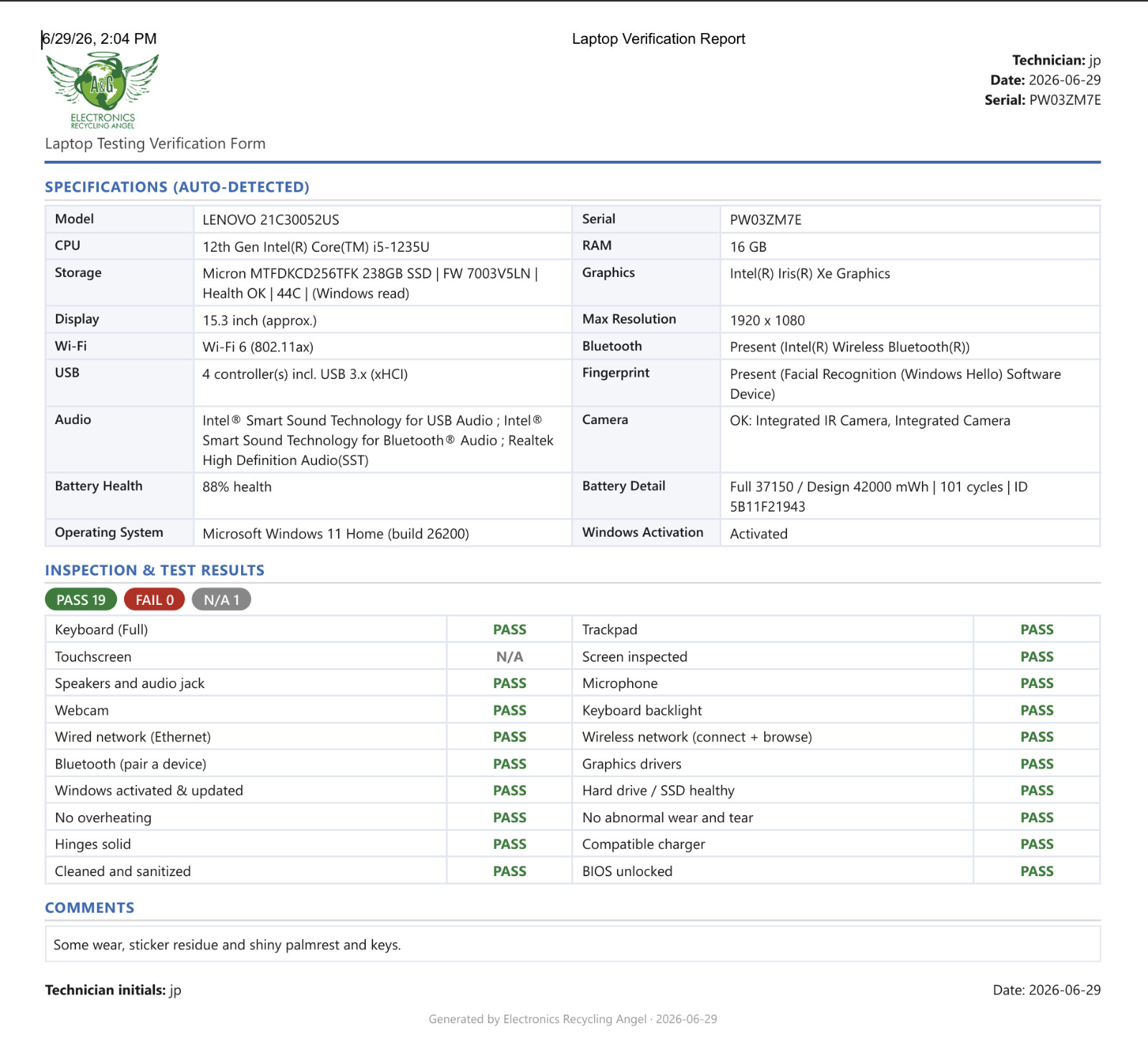Click the 'COMMENTS' section heading

(x=90, y=908)
